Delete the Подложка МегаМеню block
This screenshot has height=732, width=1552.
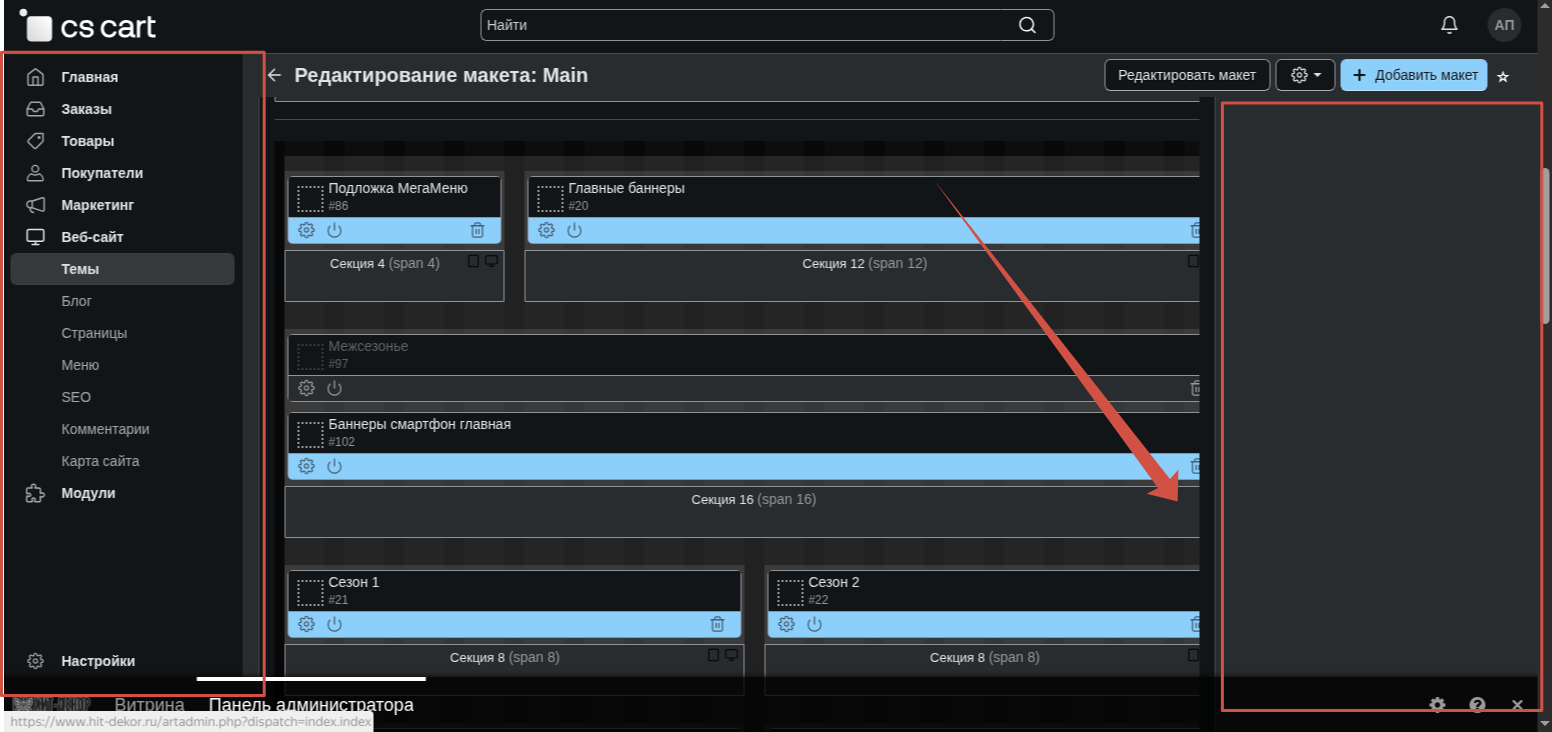pos(477,230)
